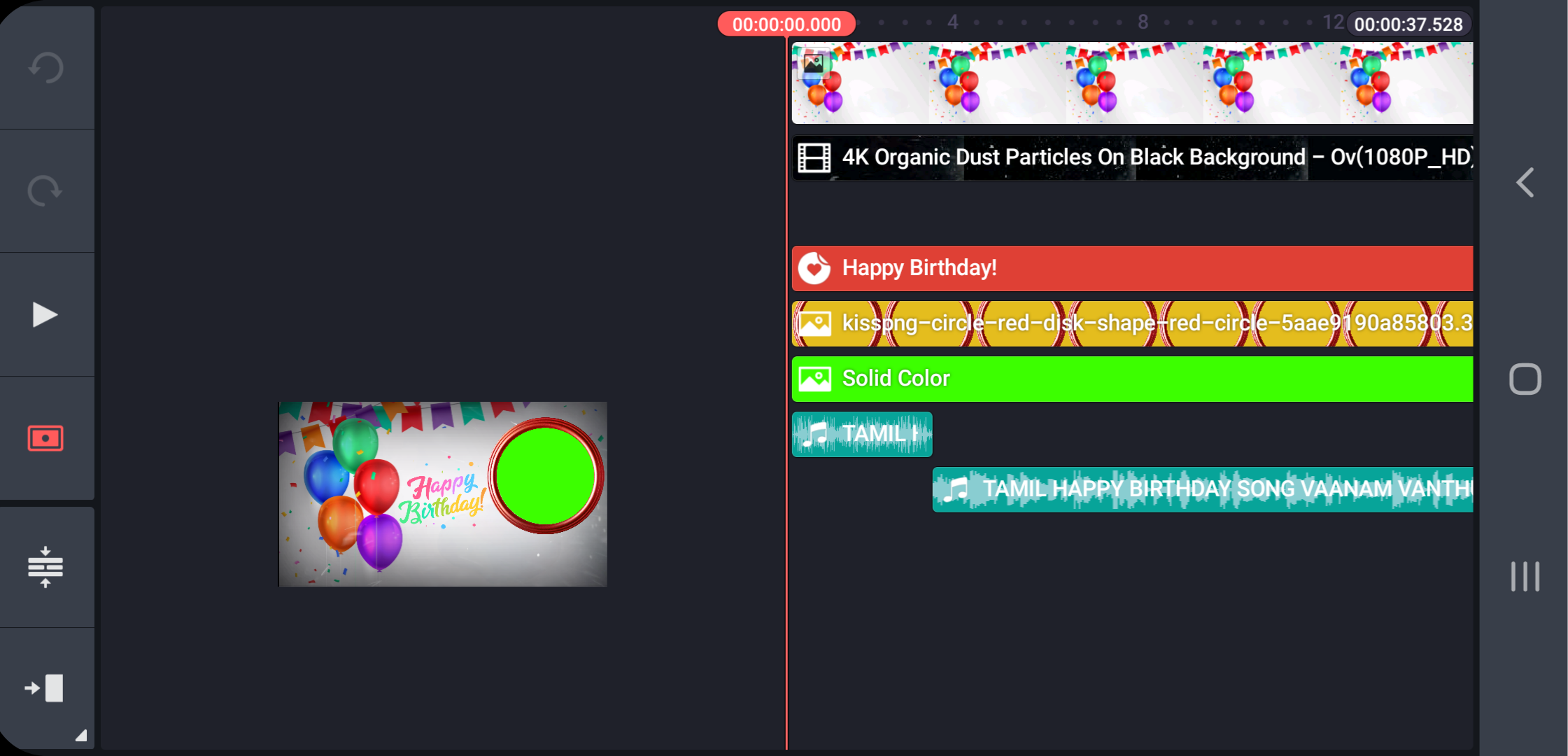
Task: Toggle expand timeline tracks icon
Action: (45, 567)
